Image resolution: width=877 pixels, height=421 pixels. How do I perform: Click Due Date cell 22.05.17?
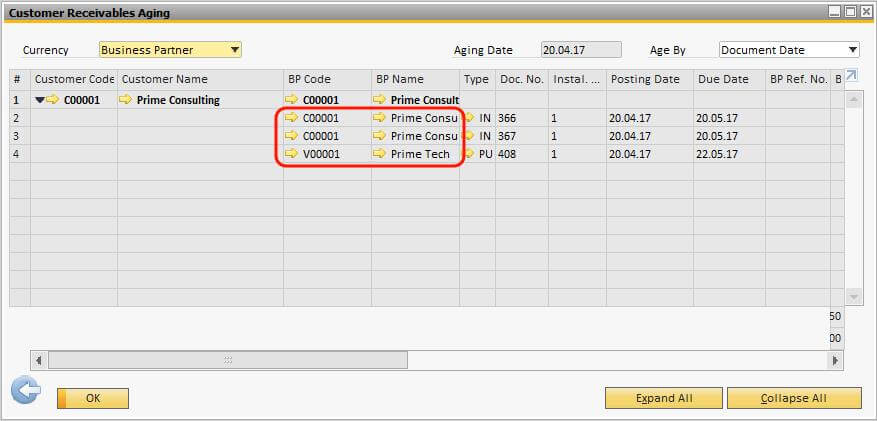[x=729, y=154]
